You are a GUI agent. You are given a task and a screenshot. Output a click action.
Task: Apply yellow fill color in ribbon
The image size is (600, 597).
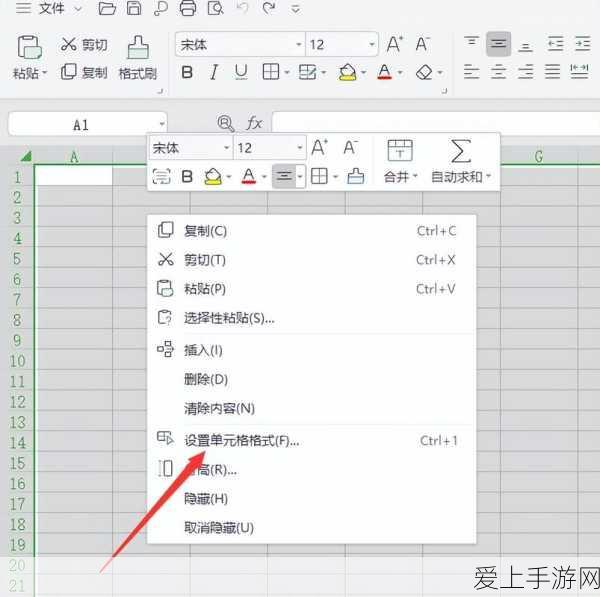pyautogui.click(x=347, y=72)
